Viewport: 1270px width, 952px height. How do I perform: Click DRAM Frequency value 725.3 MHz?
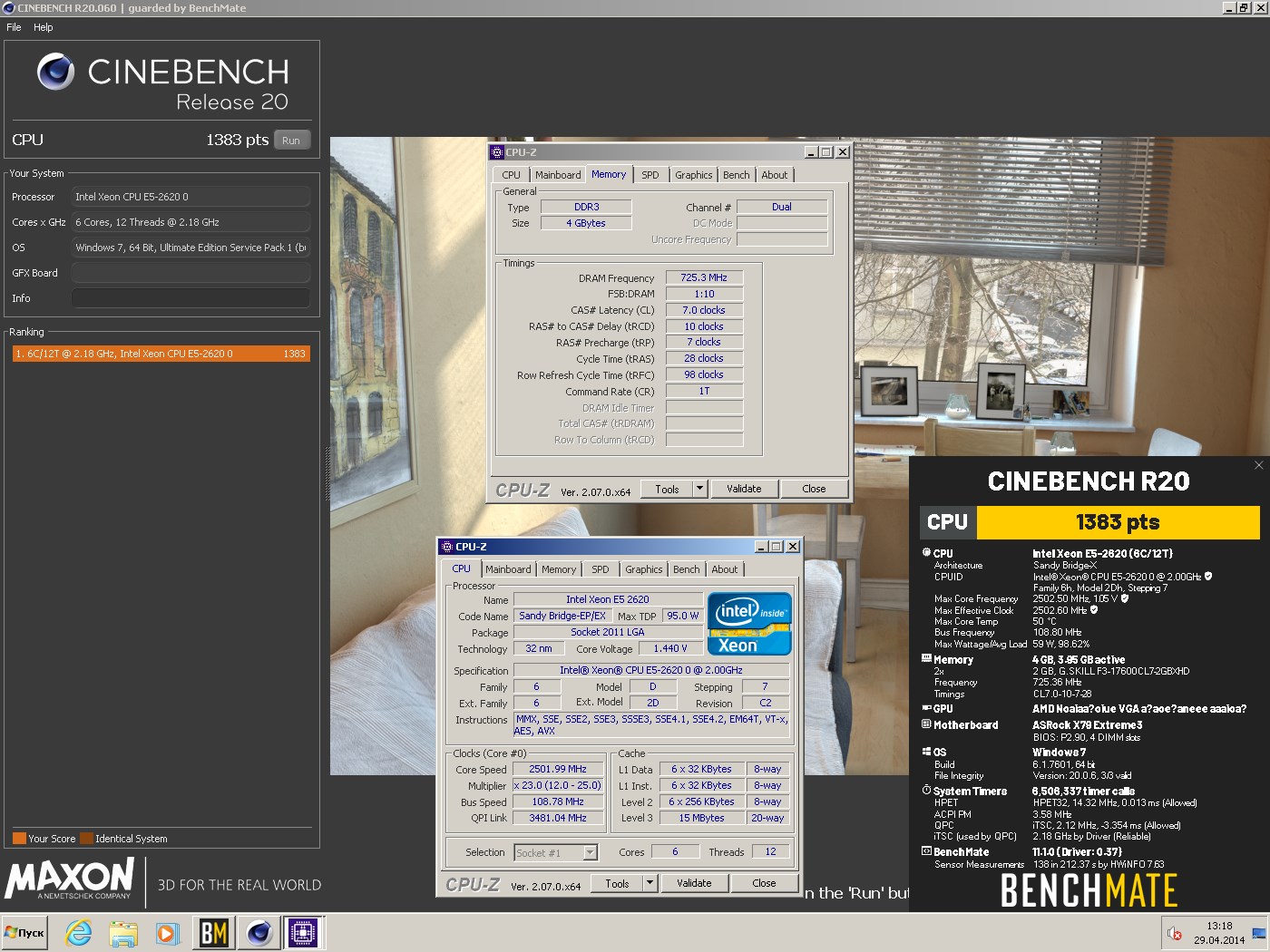[704, 277]
